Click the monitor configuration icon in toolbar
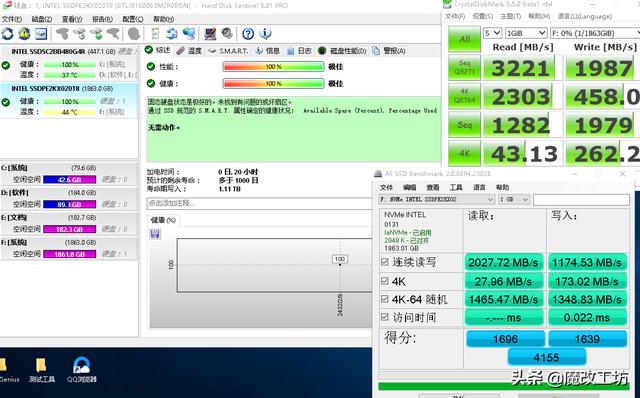The image size is (640, 398). coord(210,34)
